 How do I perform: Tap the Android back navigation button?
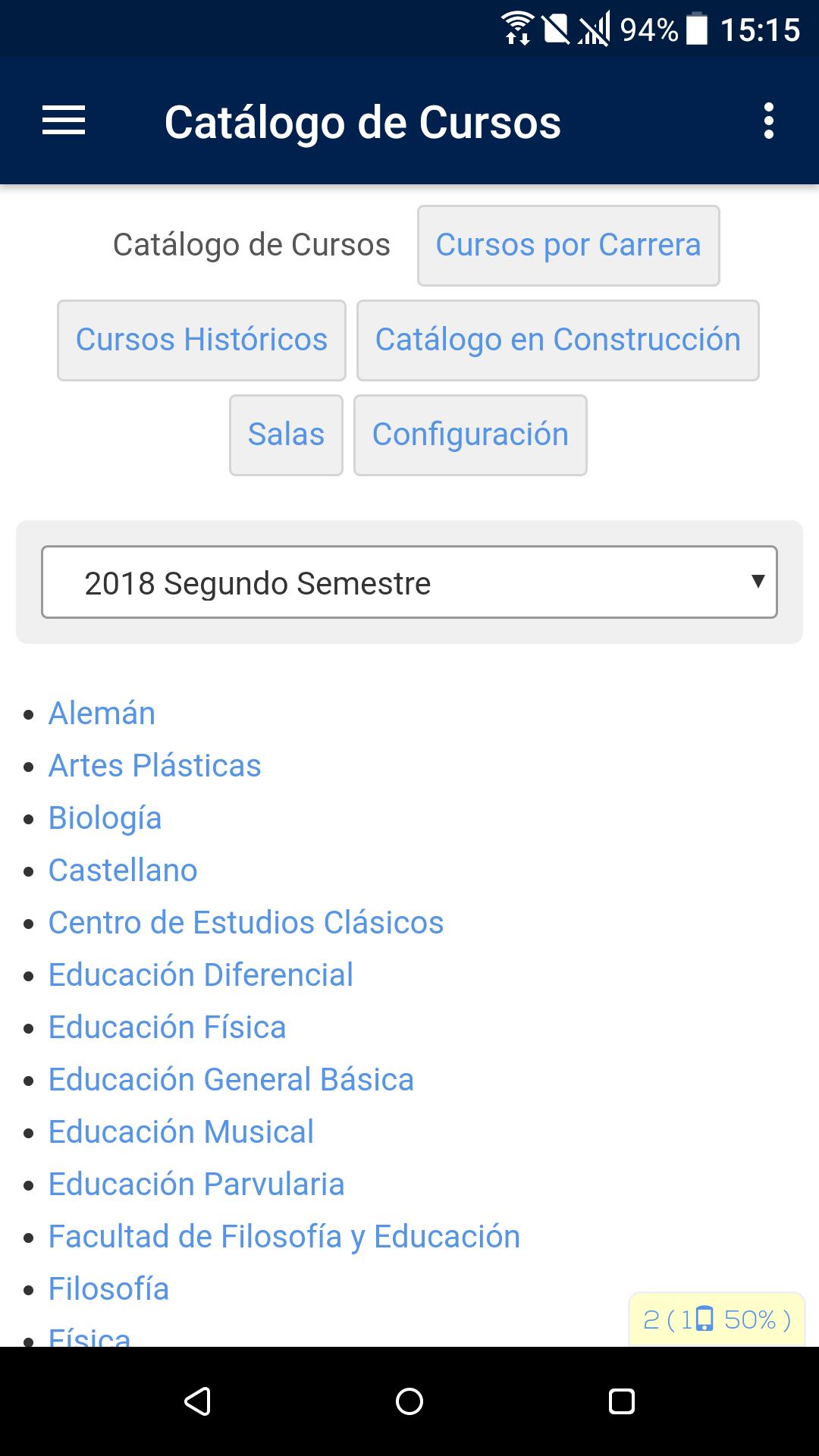(x=197, y=1401)
